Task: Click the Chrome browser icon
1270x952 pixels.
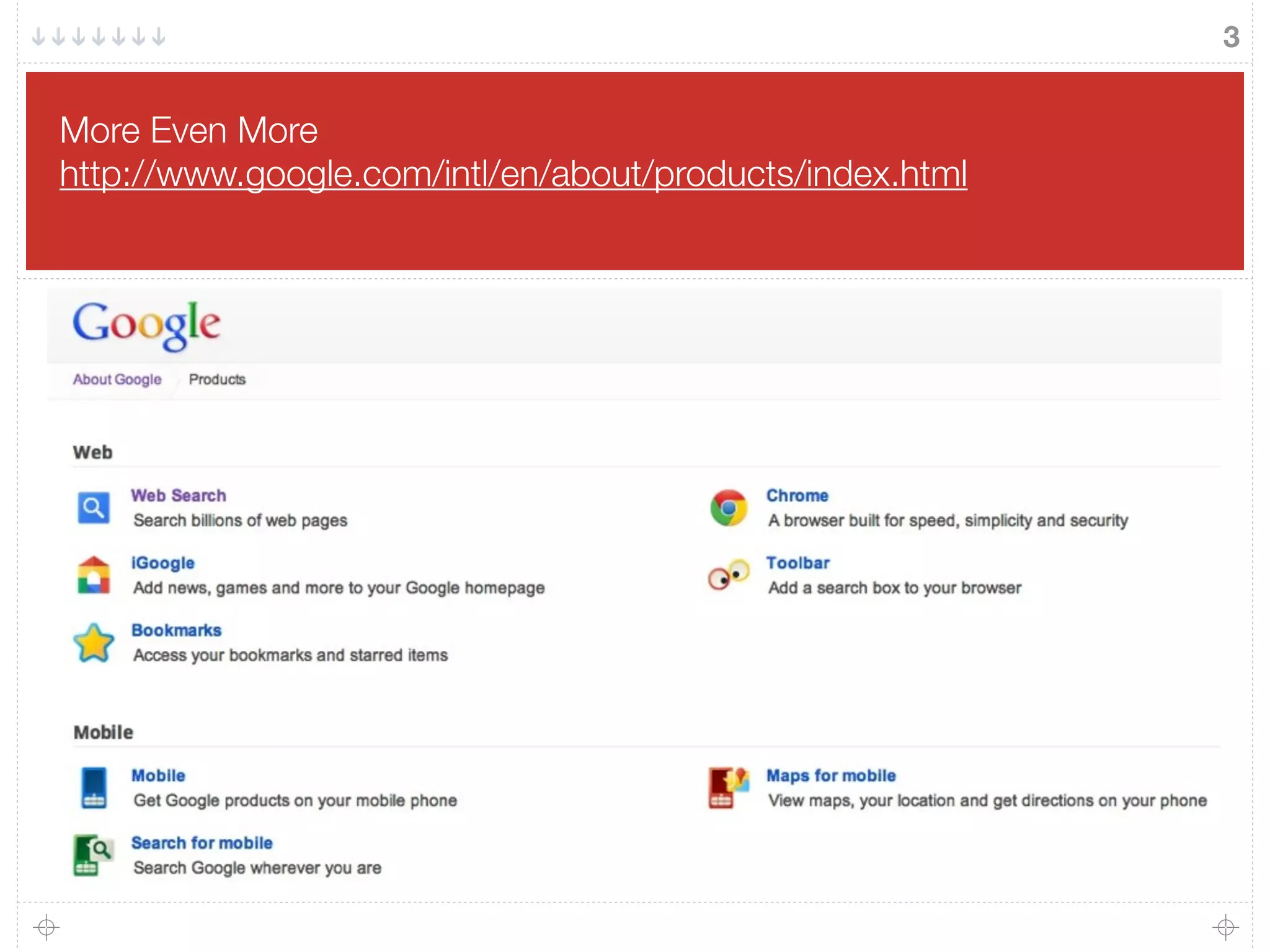Action: click(729, 508)
